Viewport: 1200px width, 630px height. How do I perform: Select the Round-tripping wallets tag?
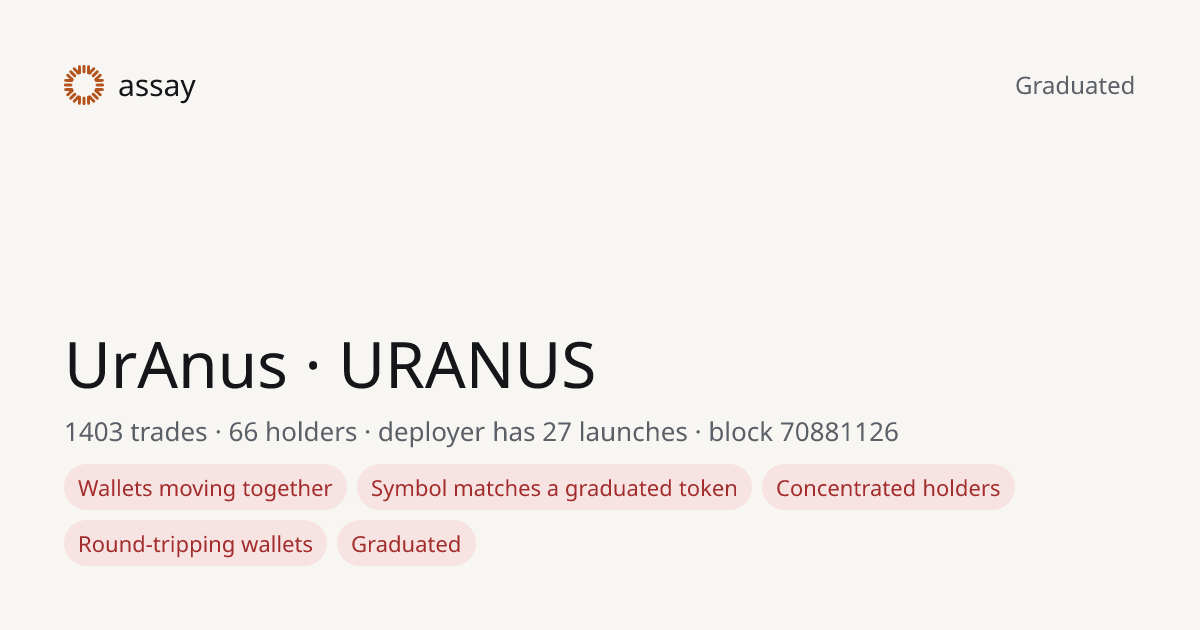pyautogui.click(x=195, y=544)
